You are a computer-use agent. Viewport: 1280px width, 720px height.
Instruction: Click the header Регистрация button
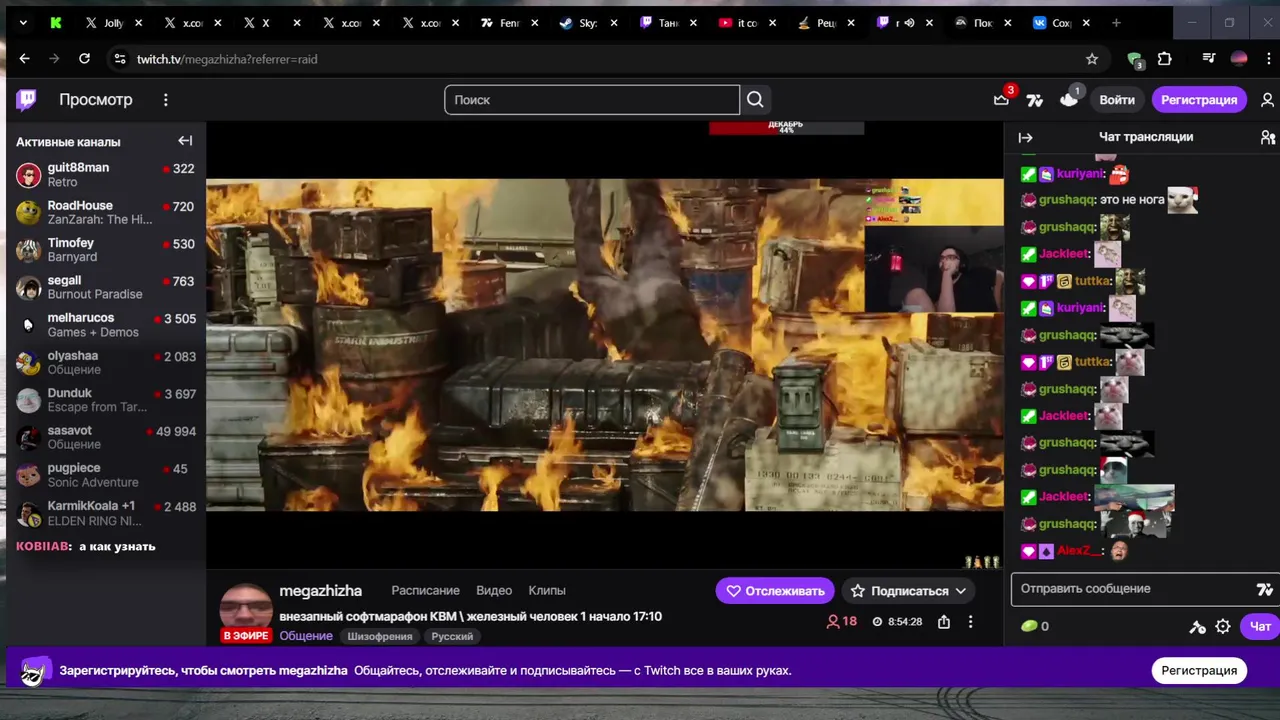click(x=1199, y=100)
